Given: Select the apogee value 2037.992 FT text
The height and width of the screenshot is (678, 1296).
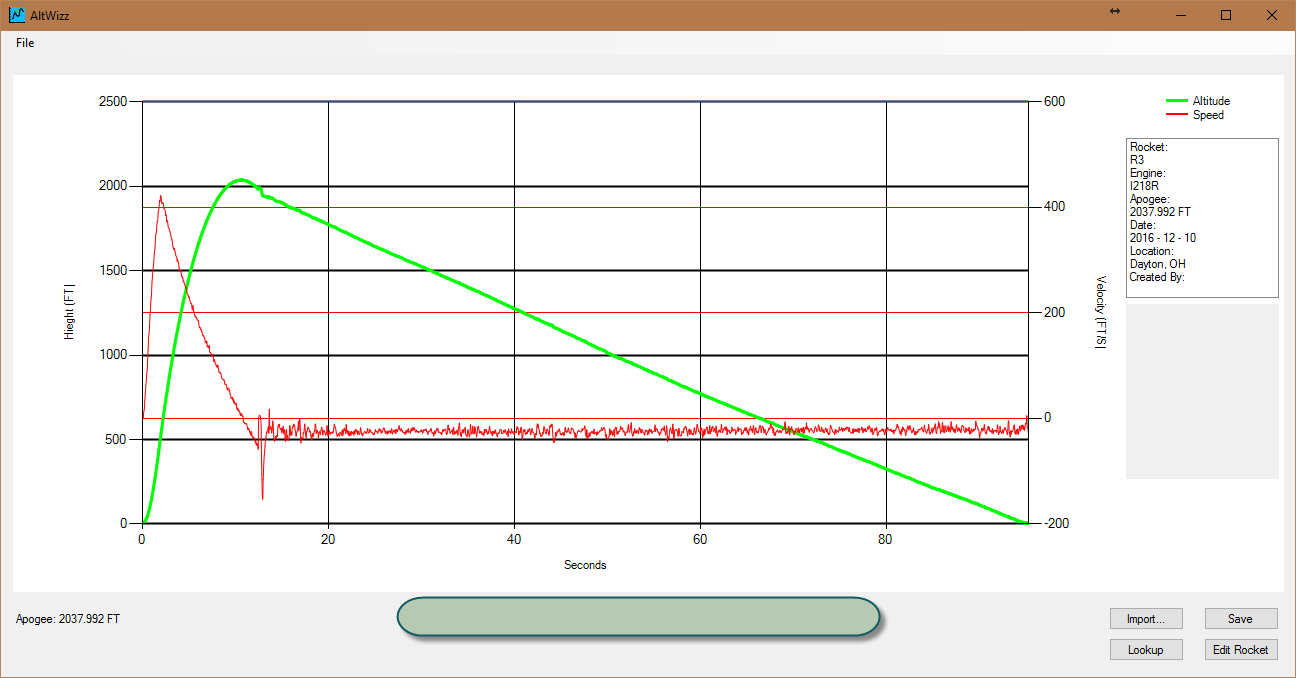Looking at the screenshot, I should 1159,211.
